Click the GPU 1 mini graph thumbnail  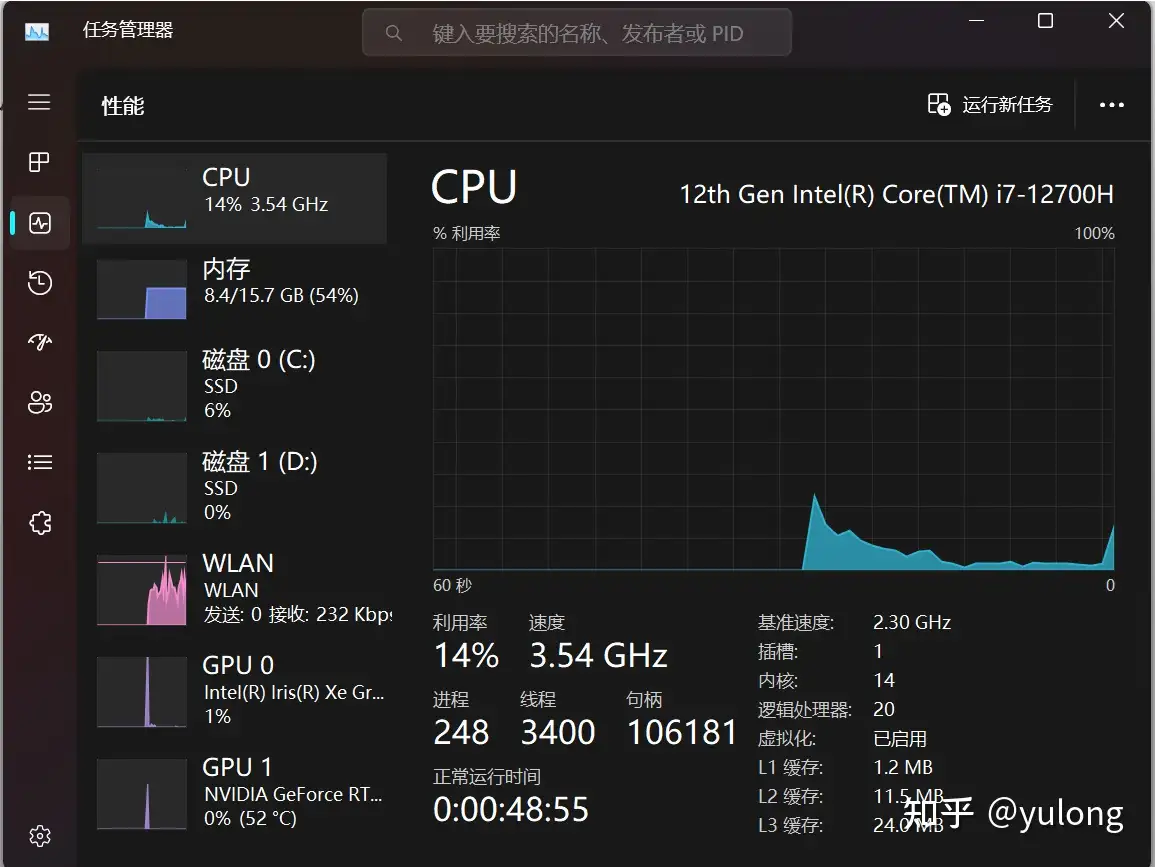[x=141, y=794]
